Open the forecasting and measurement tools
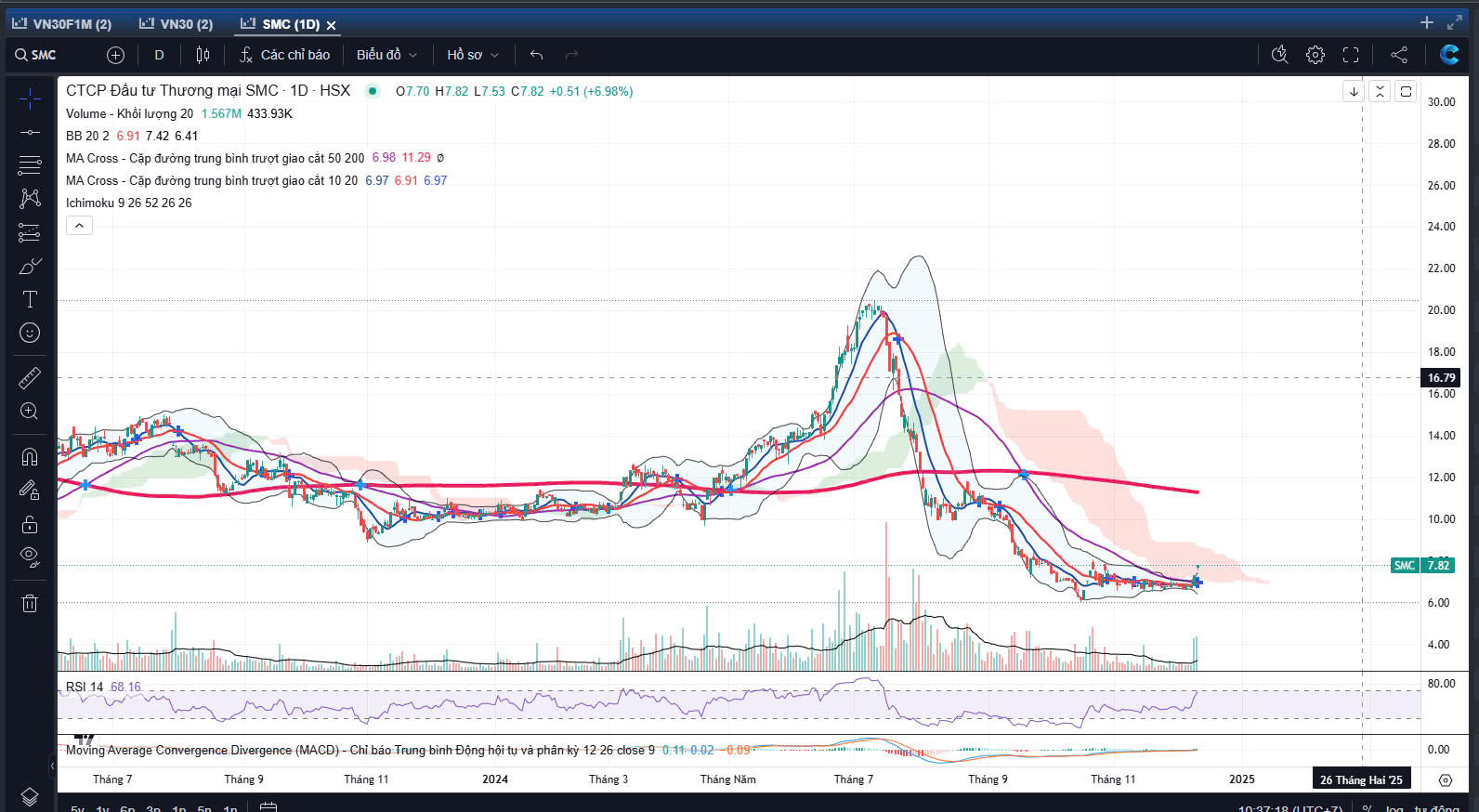 point(30,232)
